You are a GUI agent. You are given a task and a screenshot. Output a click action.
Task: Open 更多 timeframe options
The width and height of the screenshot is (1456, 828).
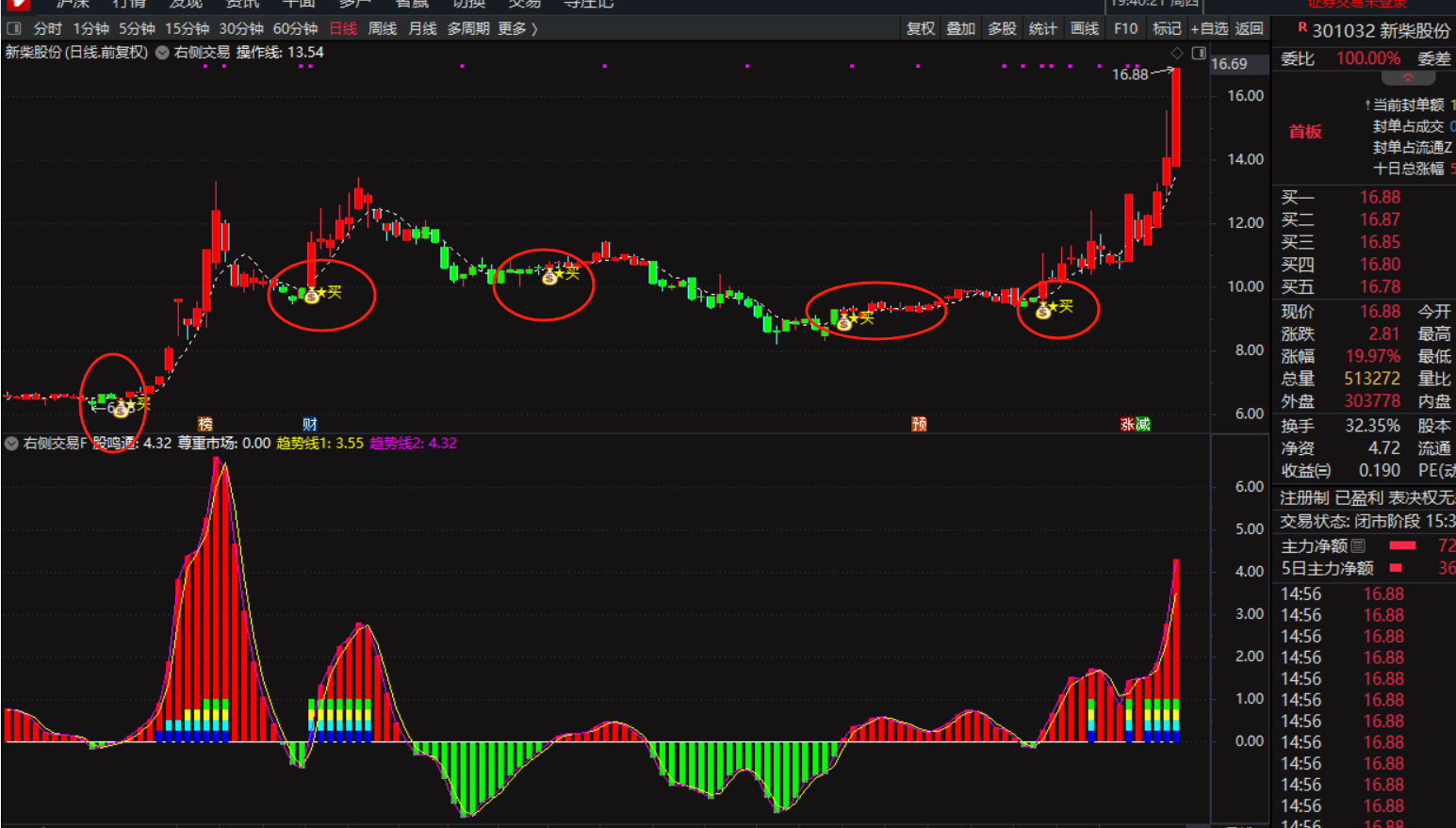[x=517, y=28]
